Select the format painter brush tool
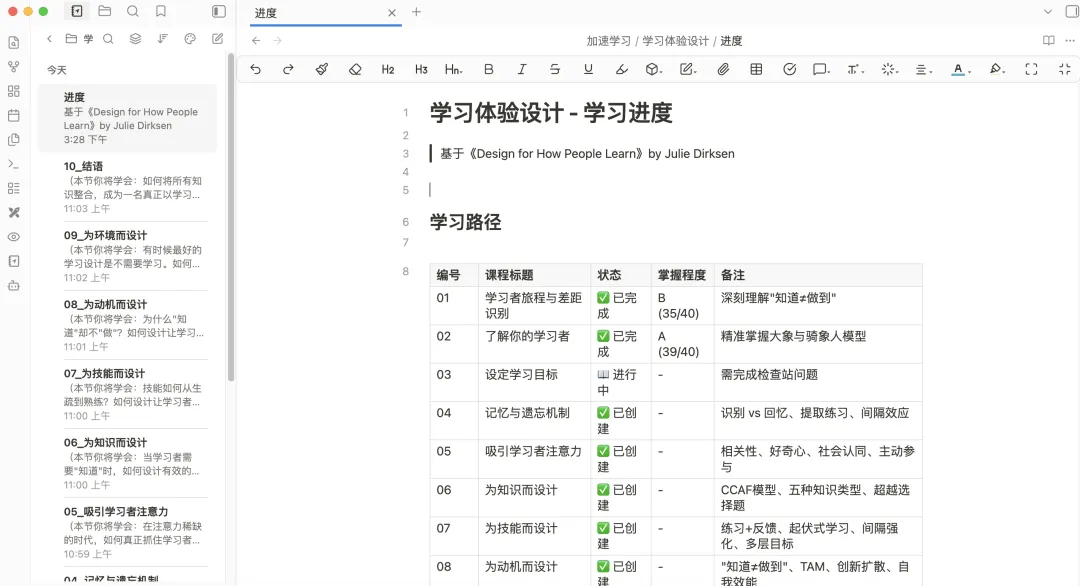 pyautogui.click(x=322, y=69)
